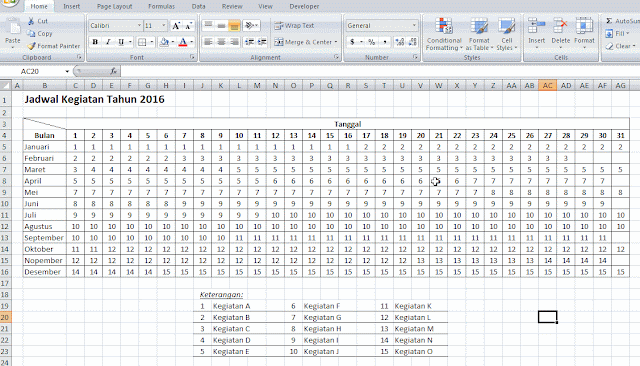
Task: Click Decrease Decimal icon
Action: pyautogui.click(x=413, y=42)
